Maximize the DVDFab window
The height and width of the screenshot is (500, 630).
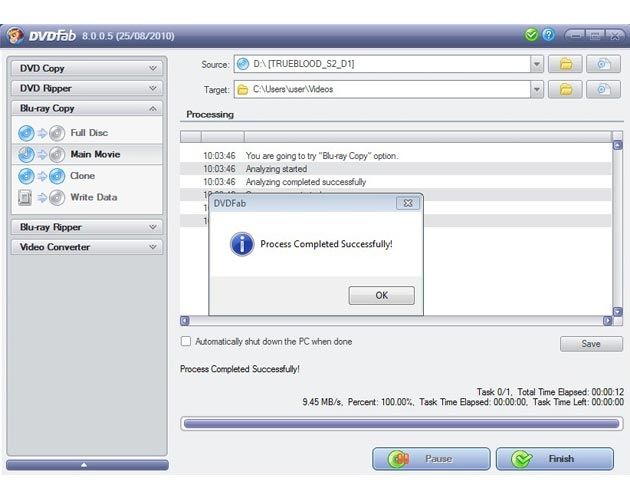pos(595,35)
